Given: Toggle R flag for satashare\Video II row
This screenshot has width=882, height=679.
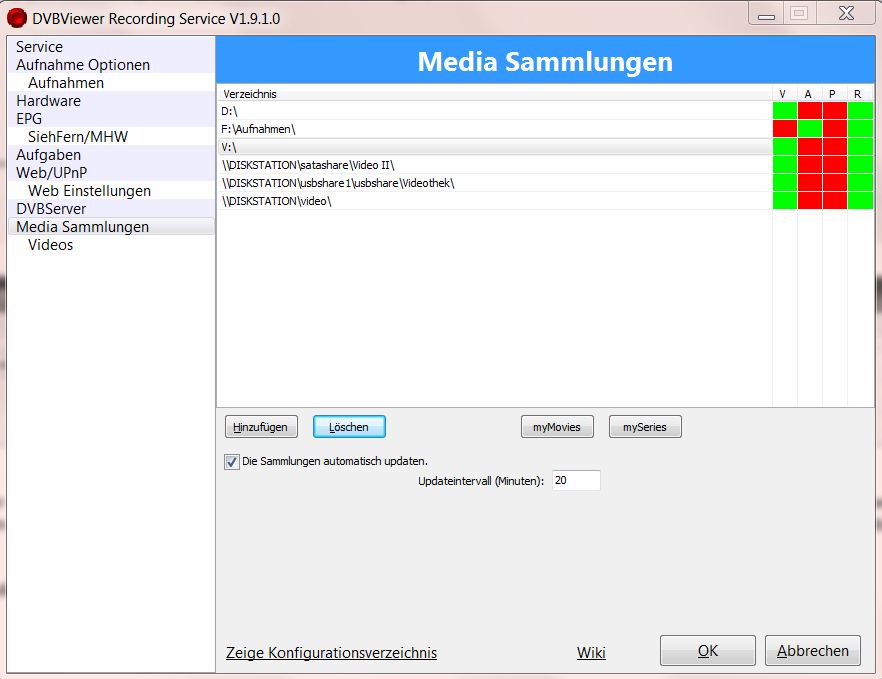Looking at the screenshot, I should 861,165.
